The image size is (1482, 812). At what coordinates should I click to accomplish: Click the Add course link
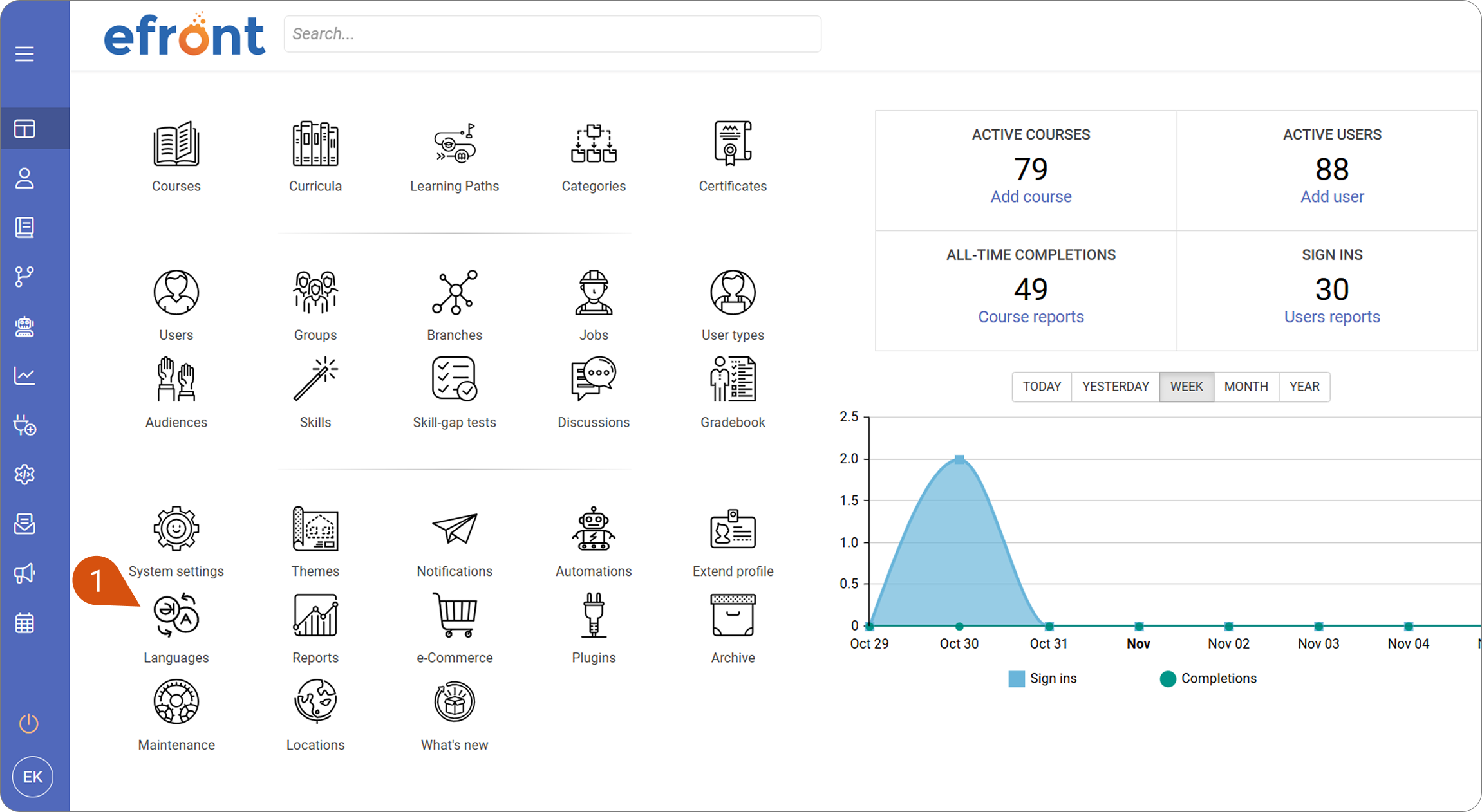click(1031, 197)
